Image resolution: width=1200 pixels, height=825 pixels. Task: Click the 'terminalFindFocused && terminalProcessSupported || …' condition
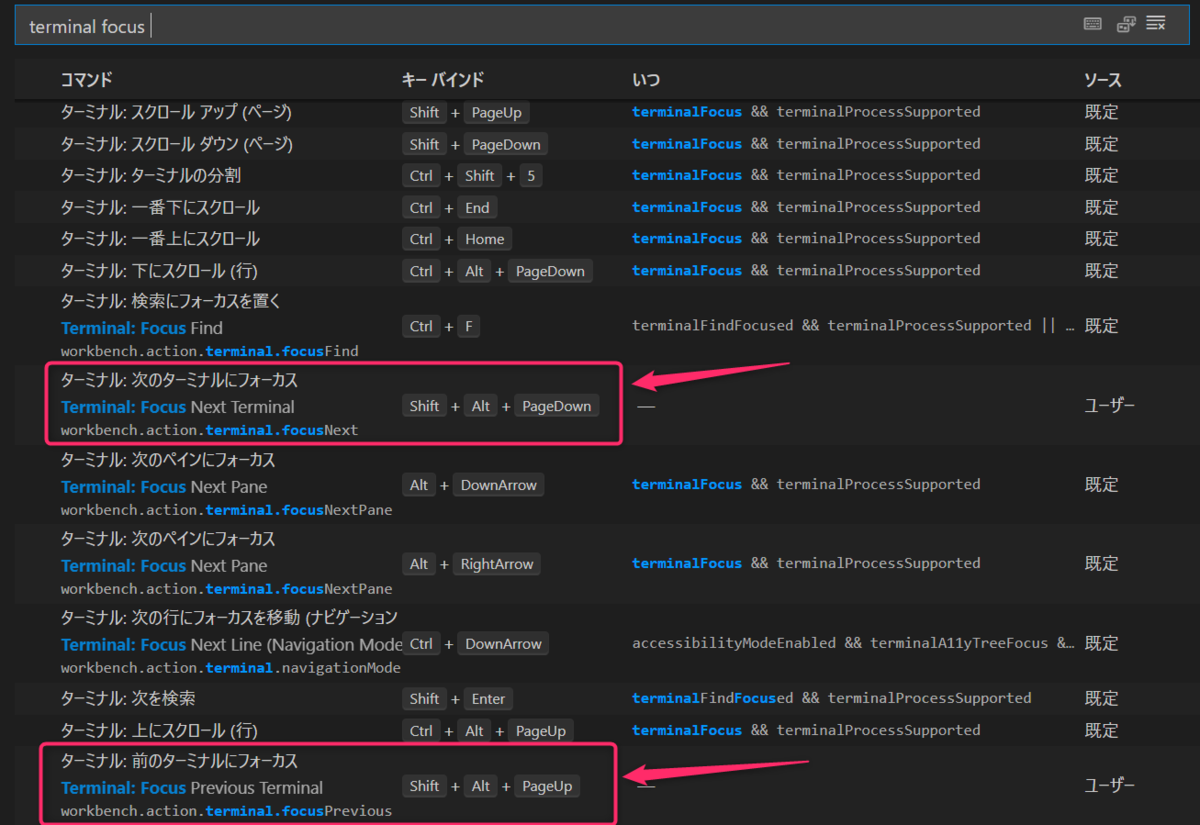pyautogui.click(x=854, y=326)
